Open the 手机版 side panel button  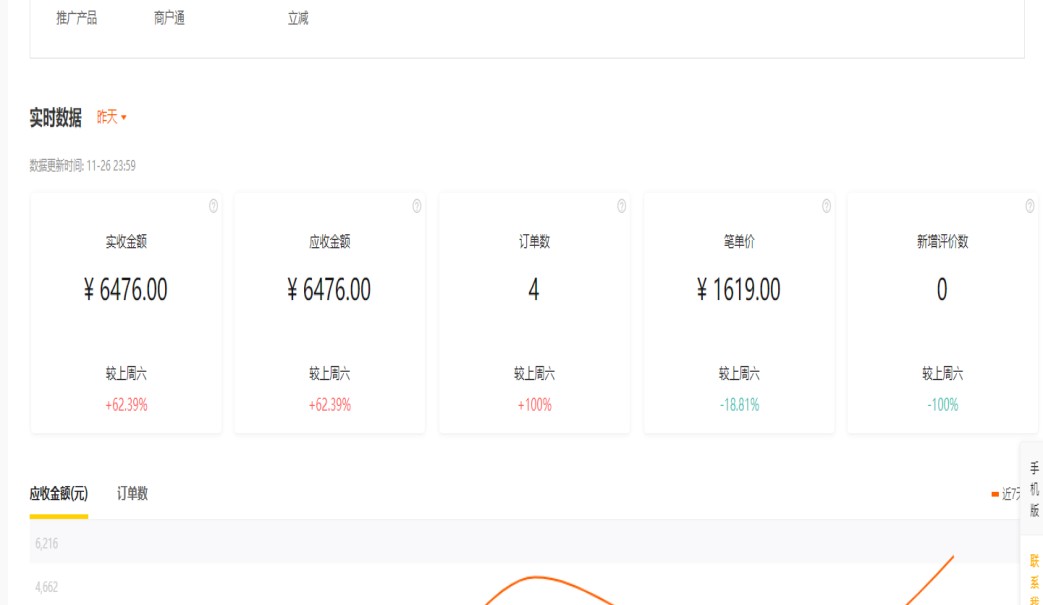point(1034,489)
